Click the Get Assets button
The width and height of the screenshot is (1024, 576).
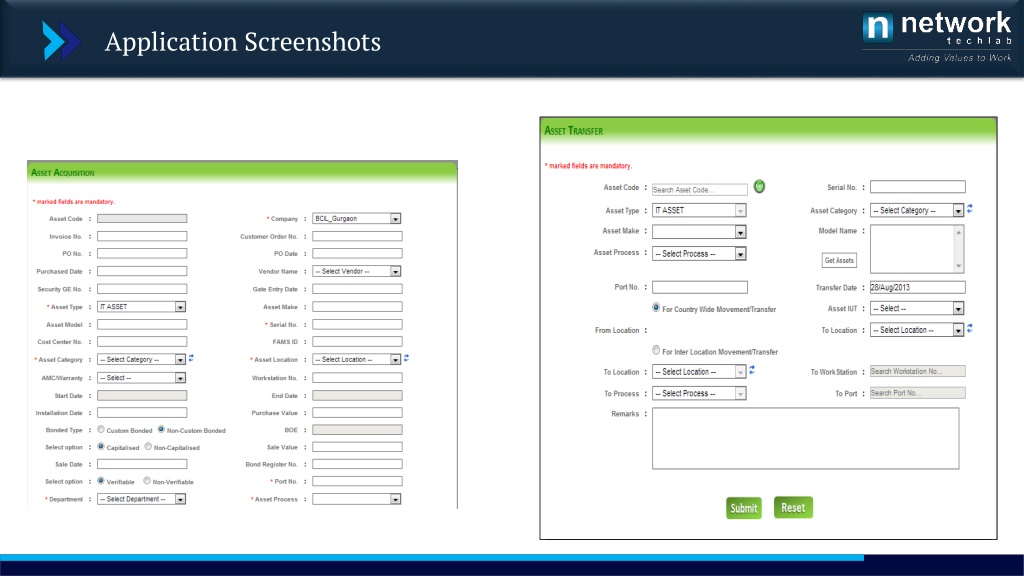(x=839, y=260)
